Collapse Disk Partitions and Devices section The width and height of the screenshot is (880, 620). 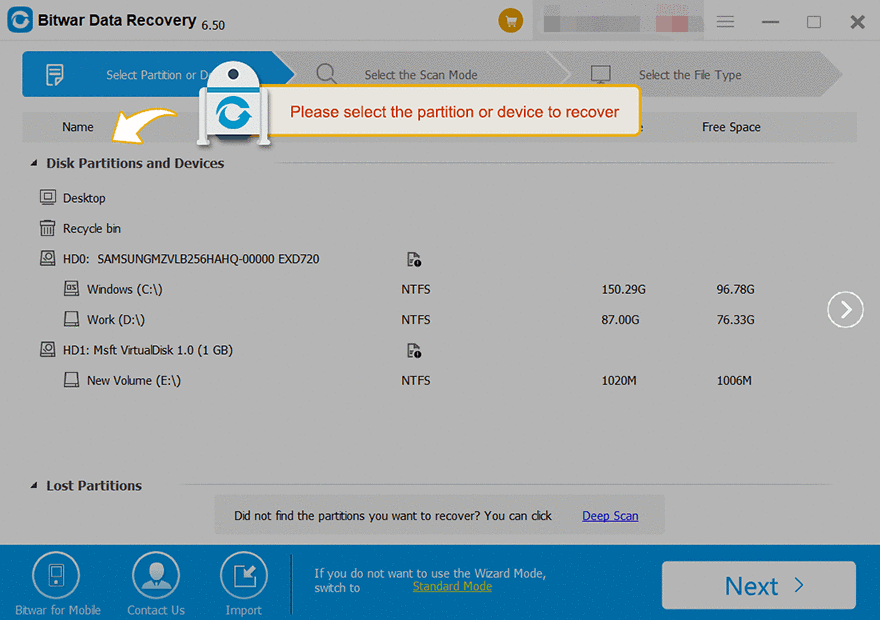click(35, 163)
